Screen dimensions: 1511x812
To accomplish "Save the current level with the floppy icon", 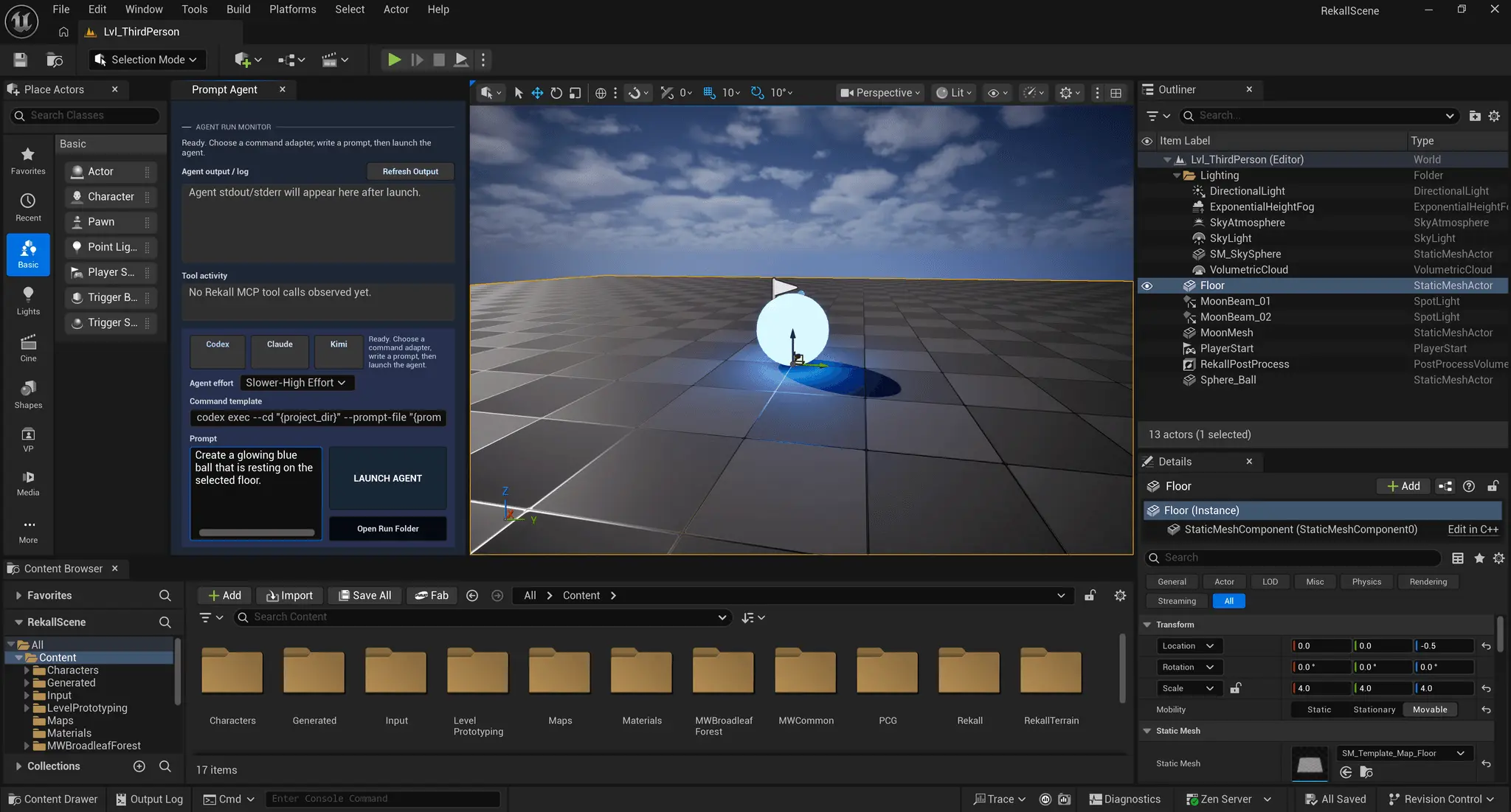I will (21, 60).
